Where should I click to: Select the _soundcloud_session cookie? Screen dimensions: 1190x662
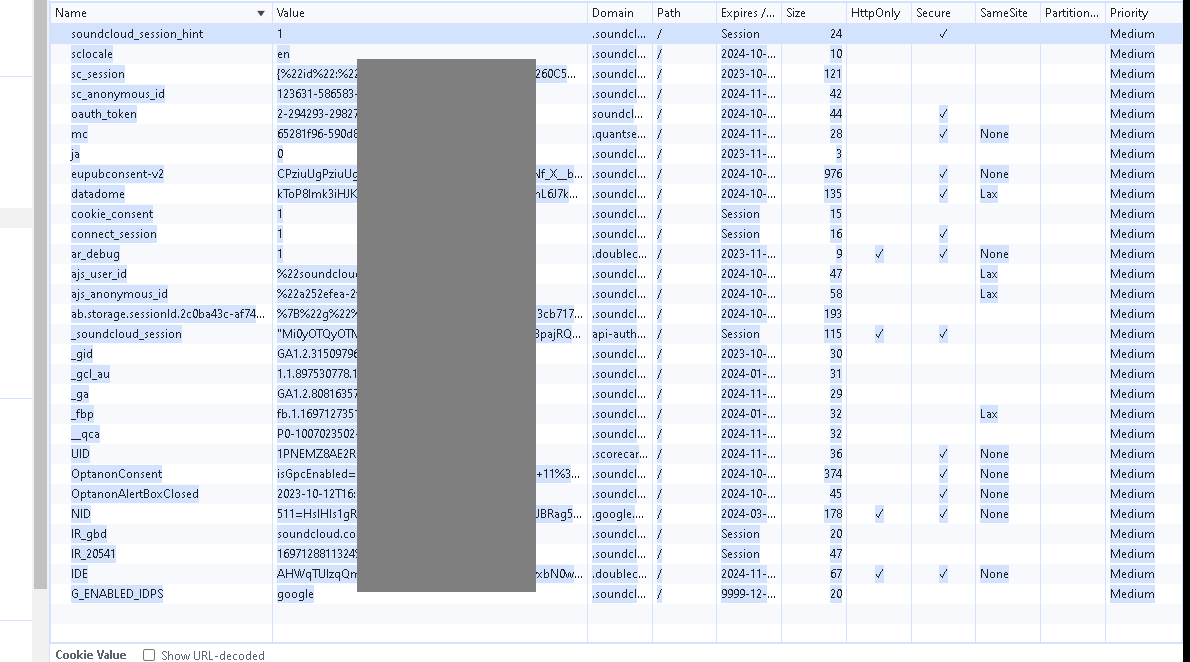[126, 334]
